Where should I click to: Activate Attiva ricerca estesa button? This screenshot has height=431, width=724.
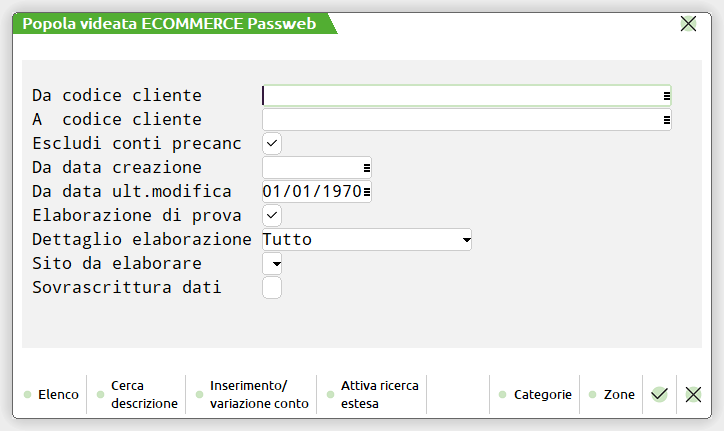[379, 395]
